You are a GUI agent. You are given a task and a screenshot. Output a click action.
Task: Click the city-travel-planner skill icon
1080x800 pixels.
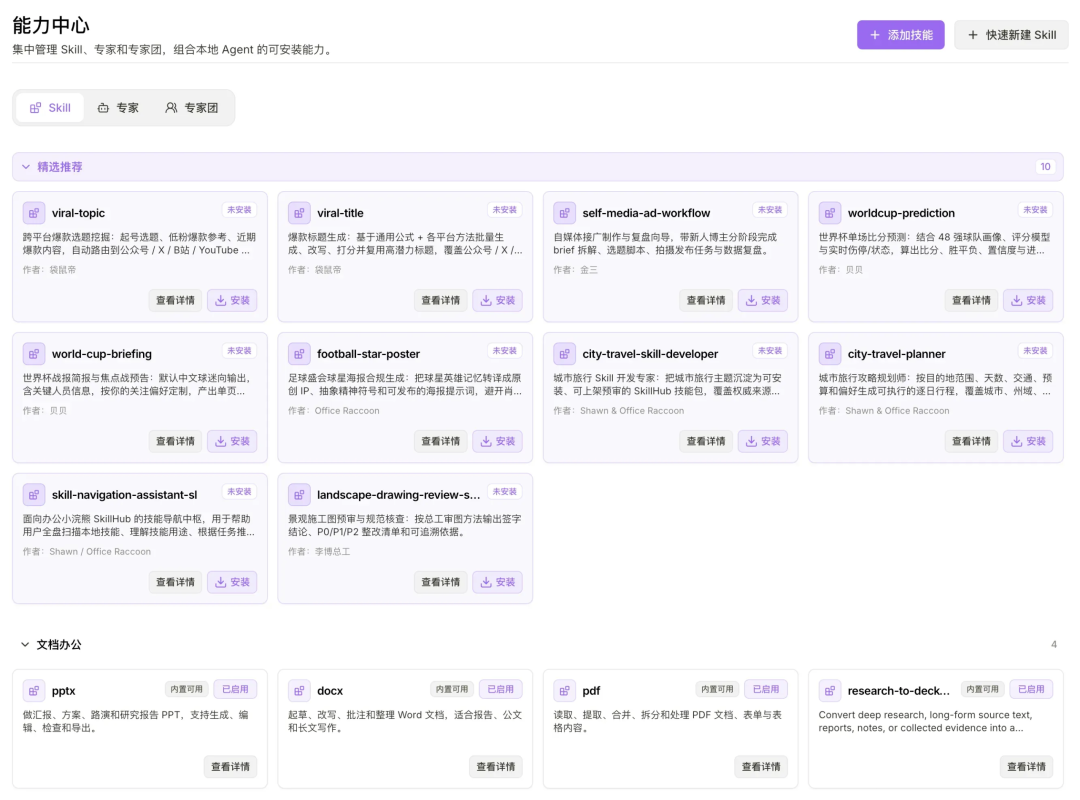click(x=829, y=354)
